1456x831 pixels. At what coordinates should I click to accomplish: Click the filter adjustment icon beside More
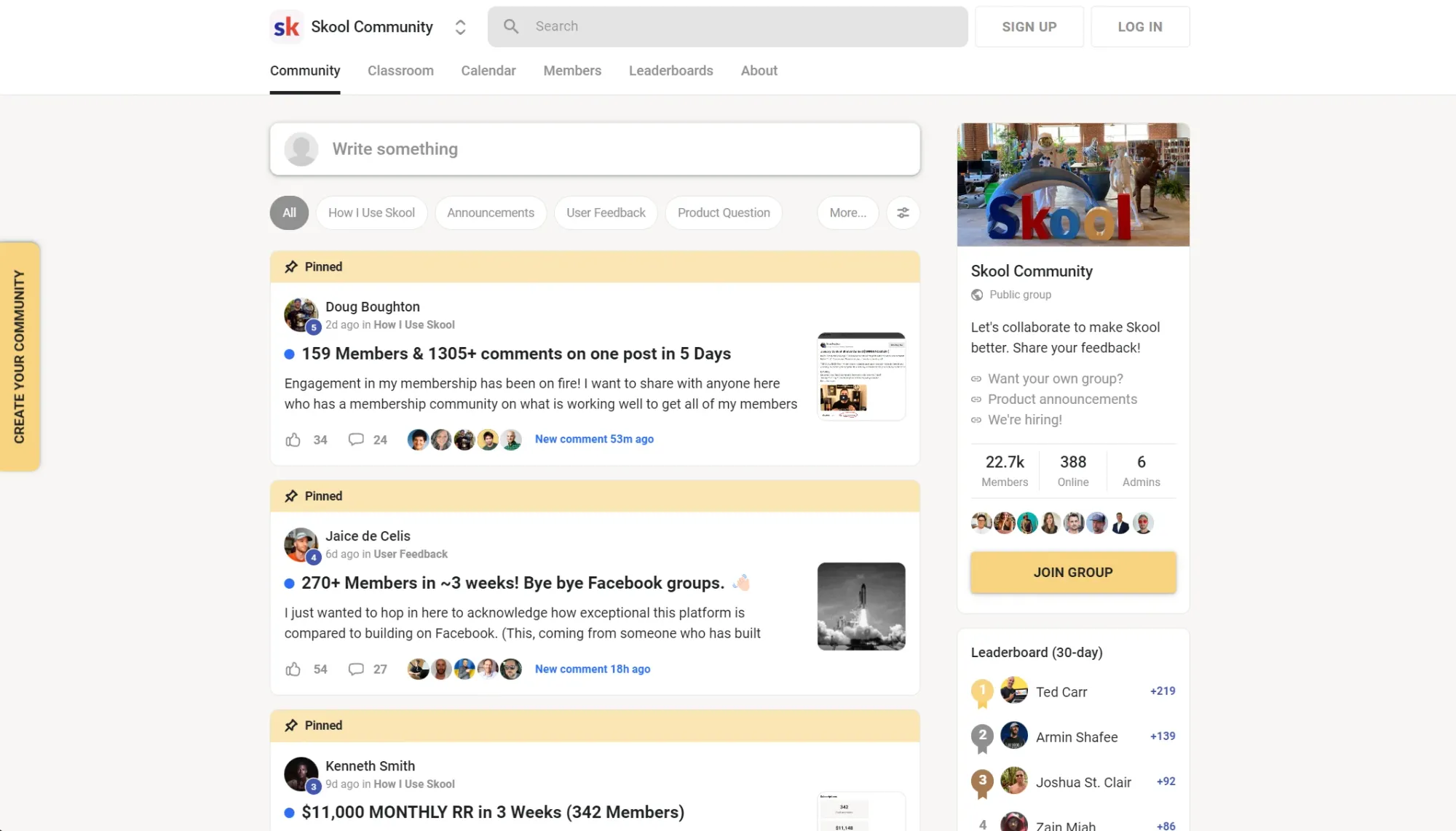click(x=903, y=212)
